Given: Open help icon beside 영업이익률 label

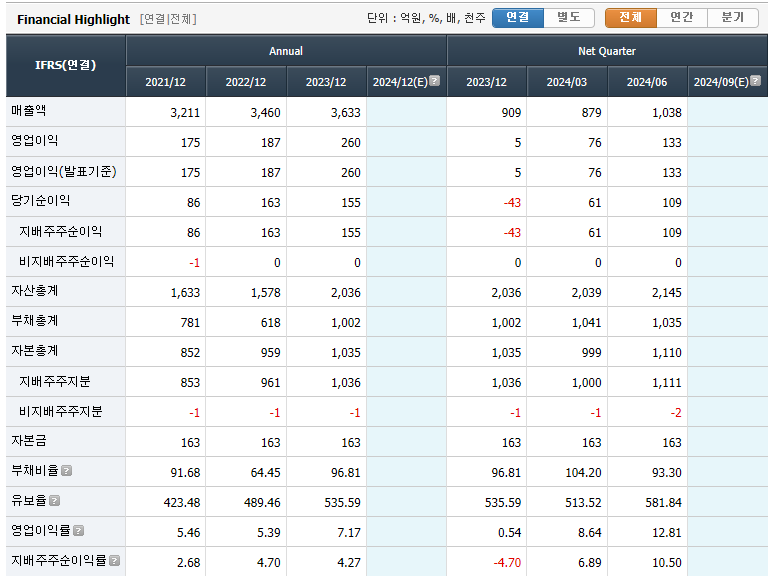Looking at the screenshot, I should coord(78,531).
